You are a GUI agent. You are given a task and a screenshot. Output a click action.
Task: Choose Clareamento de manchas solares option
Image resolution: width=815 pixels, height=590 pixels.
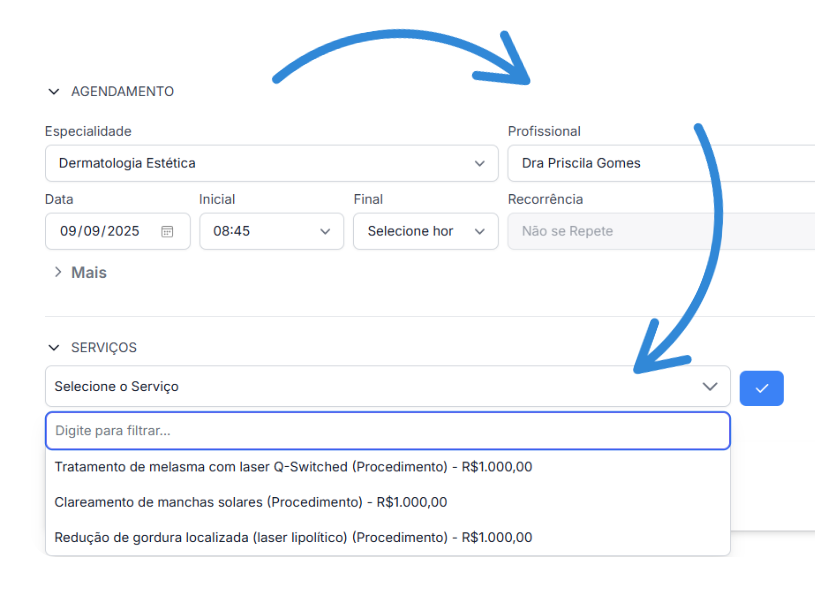point(251,502)
